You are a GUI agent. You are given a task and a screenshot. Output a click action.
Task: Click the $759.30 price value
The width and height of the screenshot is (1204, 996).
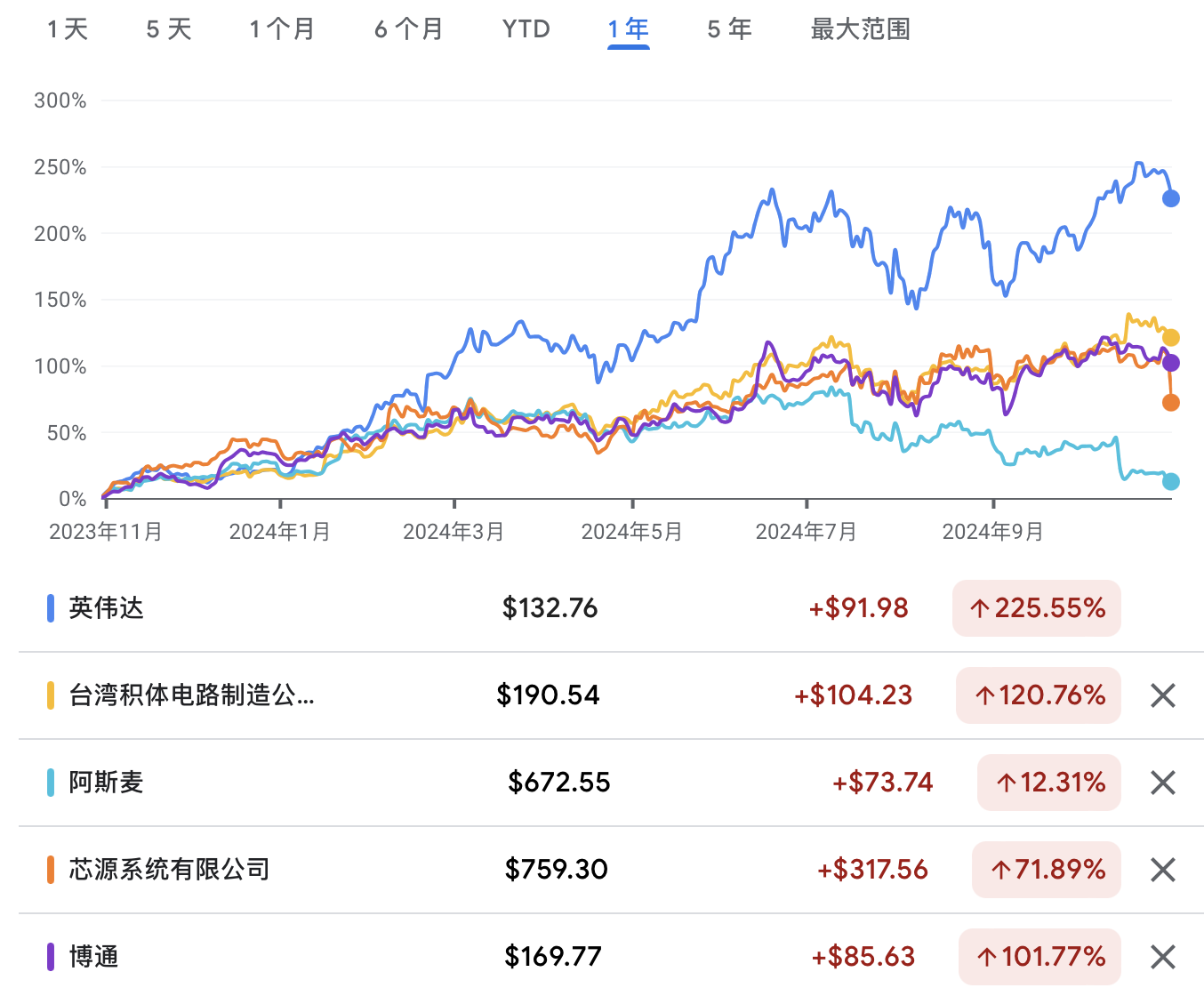point(557,870)
